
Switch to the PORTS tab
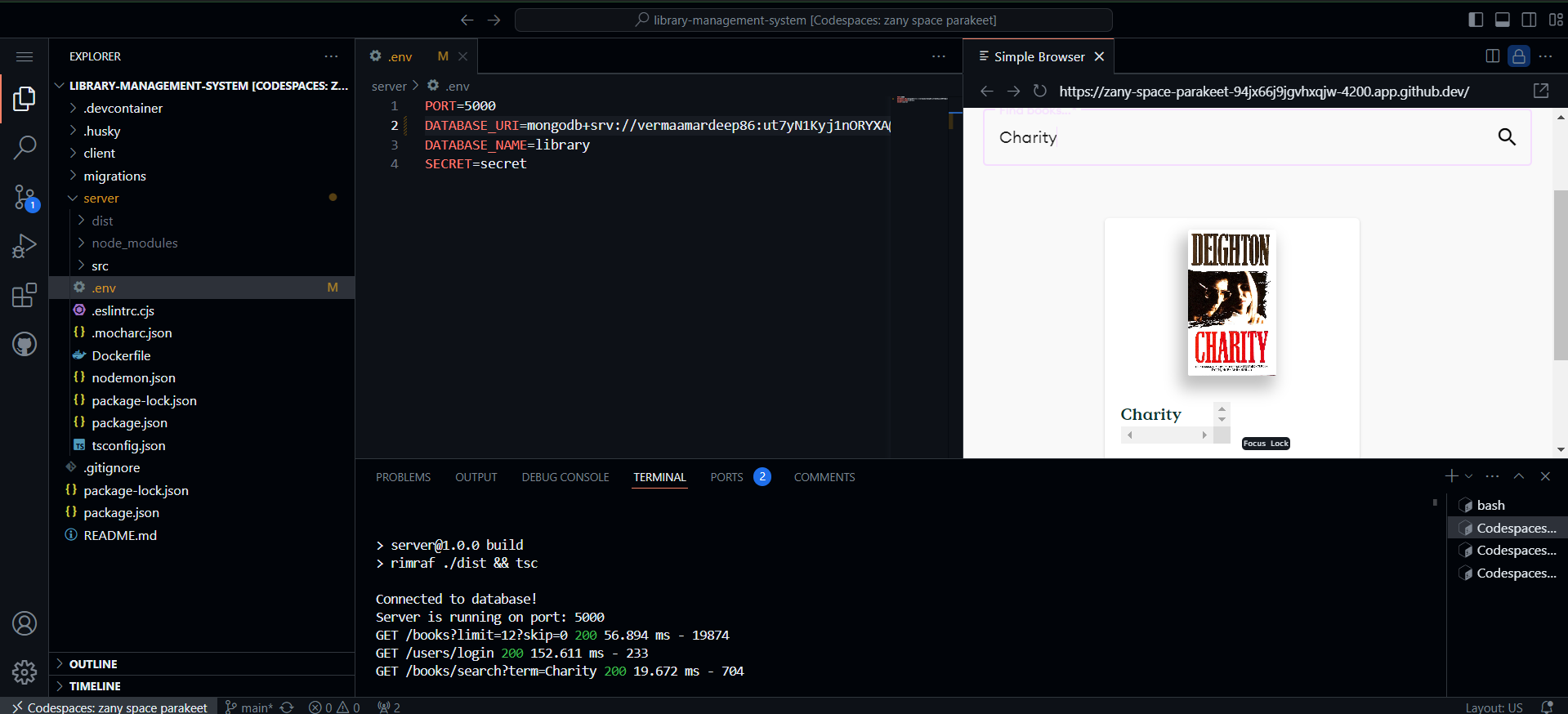726,477
